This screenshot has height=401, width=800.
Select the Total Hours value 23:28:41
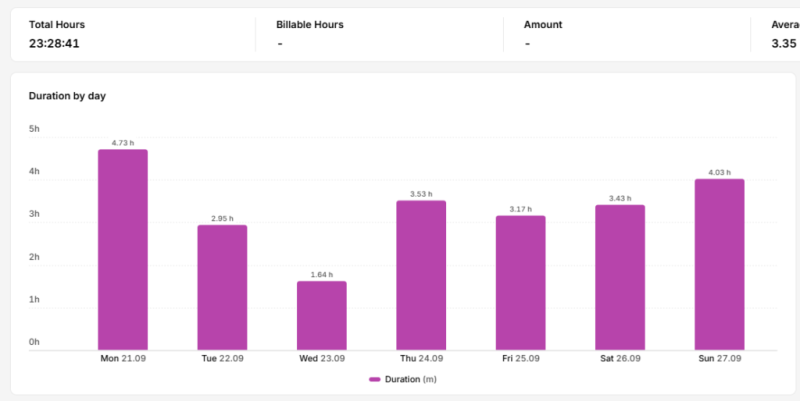pos(54,43)
